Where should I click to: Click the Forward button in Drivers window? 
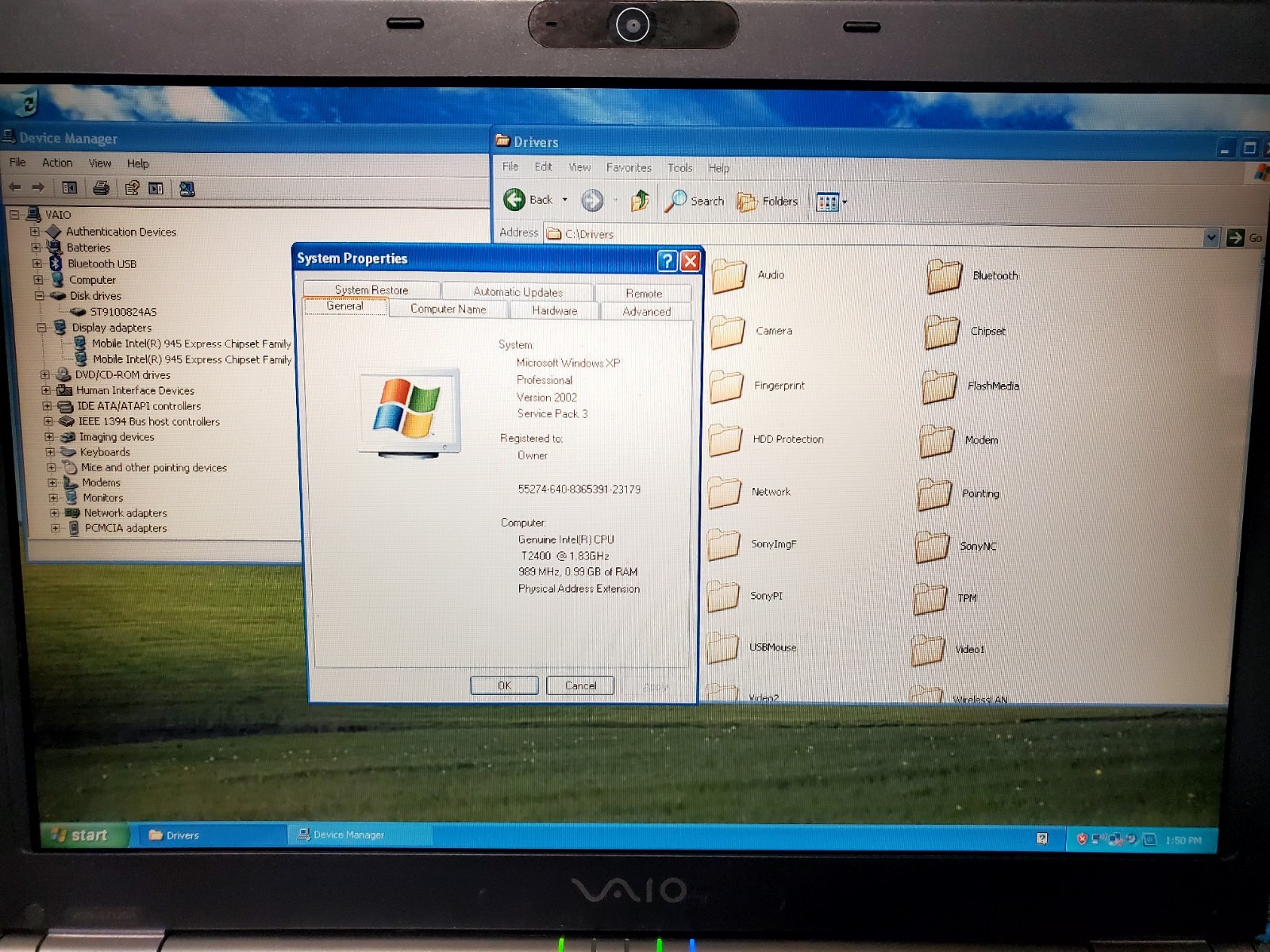(592, 201)
